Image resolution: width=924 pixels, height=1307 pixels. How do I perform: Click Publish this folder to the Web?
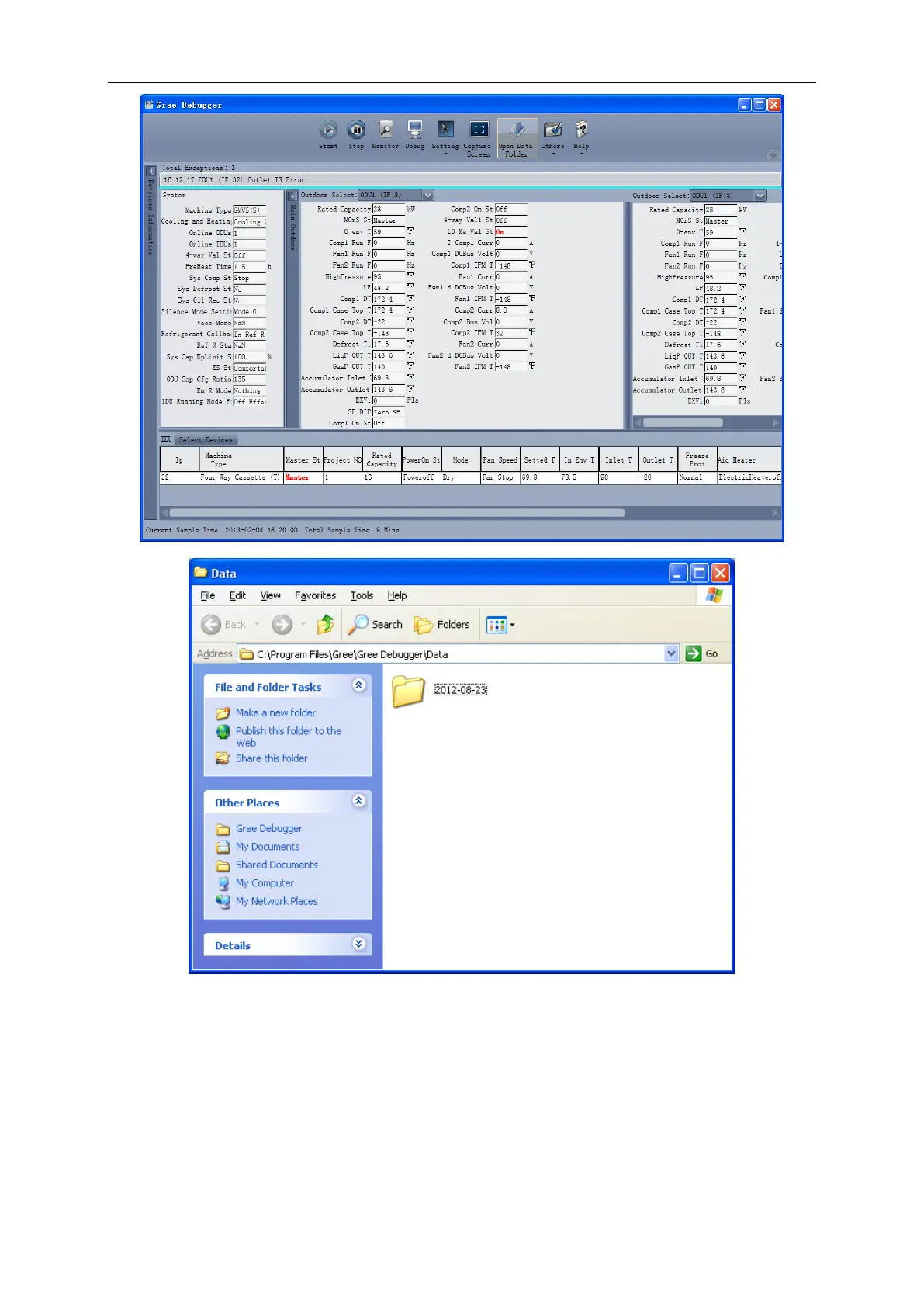pyautogui.click(x=289, y=737)
